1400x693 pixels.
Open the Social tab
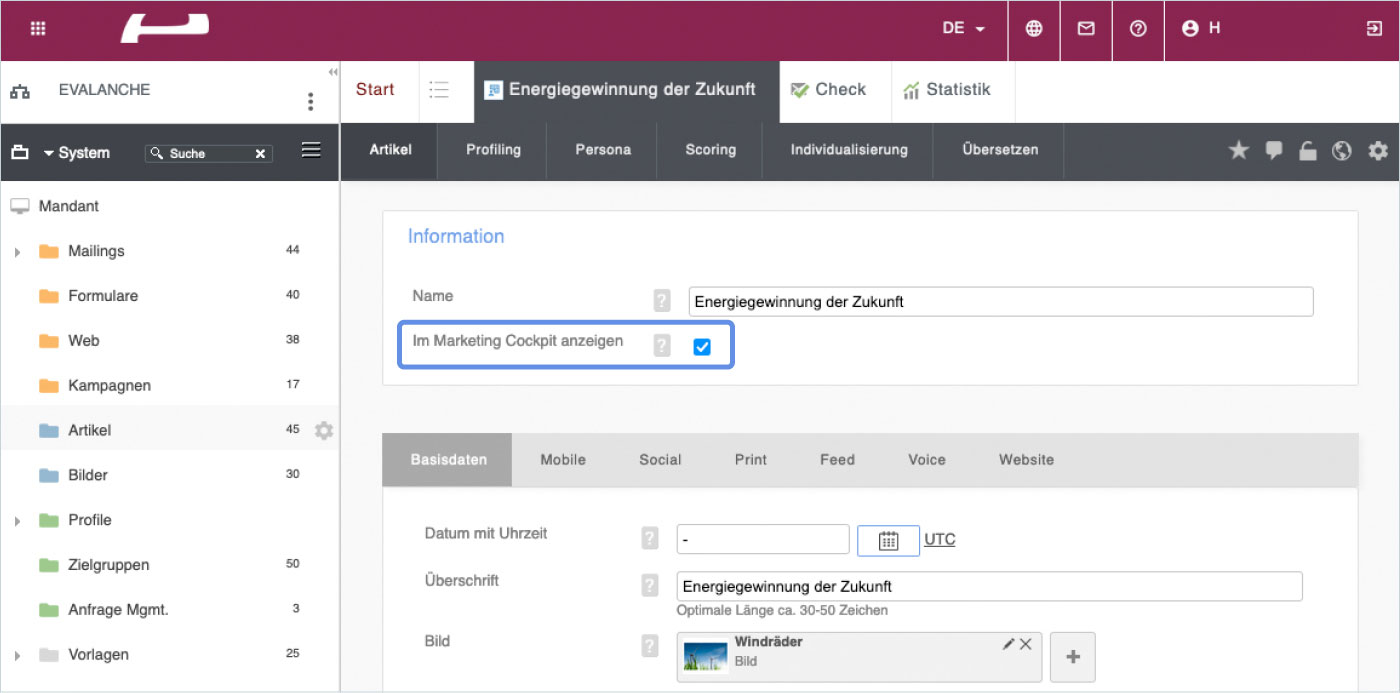tap(660, 460)
